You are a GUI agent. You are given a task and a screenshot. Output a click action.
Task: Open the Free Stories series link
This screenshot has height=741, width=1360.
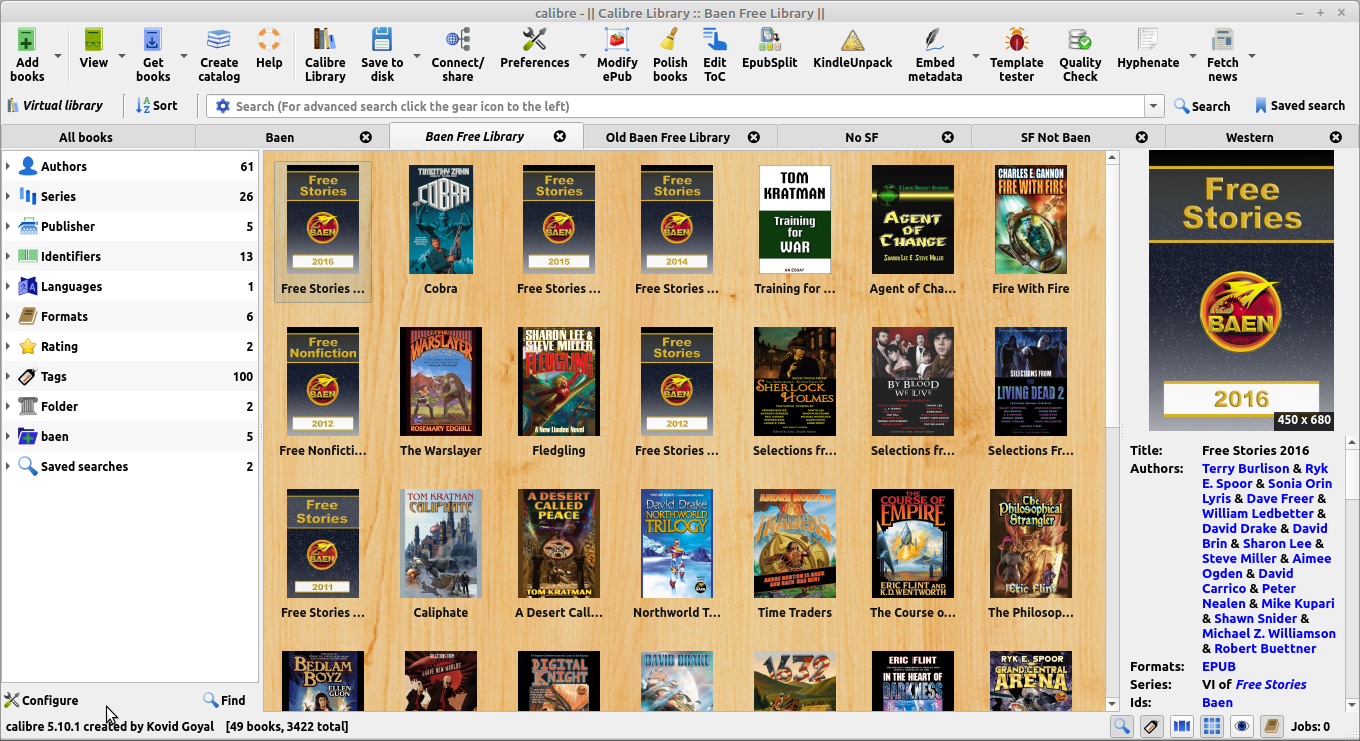pos(1271,684)
